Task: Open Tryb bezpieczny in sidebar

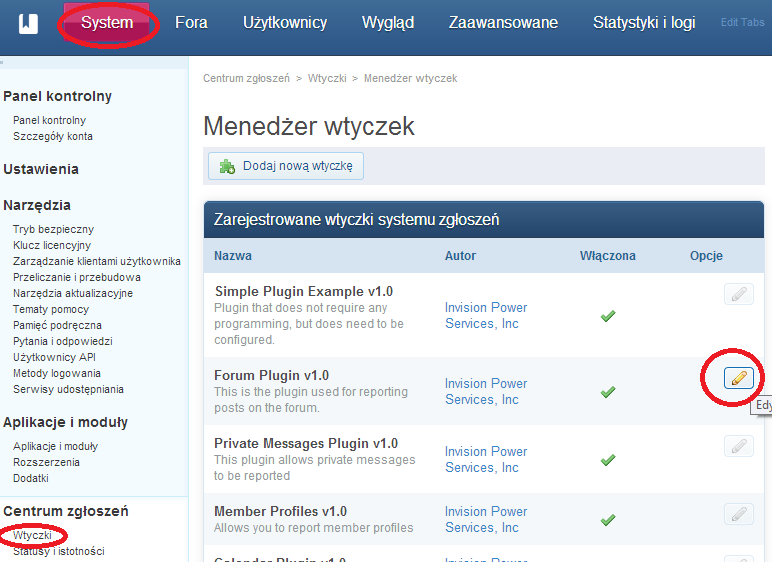Action: [x=53, y=229]
